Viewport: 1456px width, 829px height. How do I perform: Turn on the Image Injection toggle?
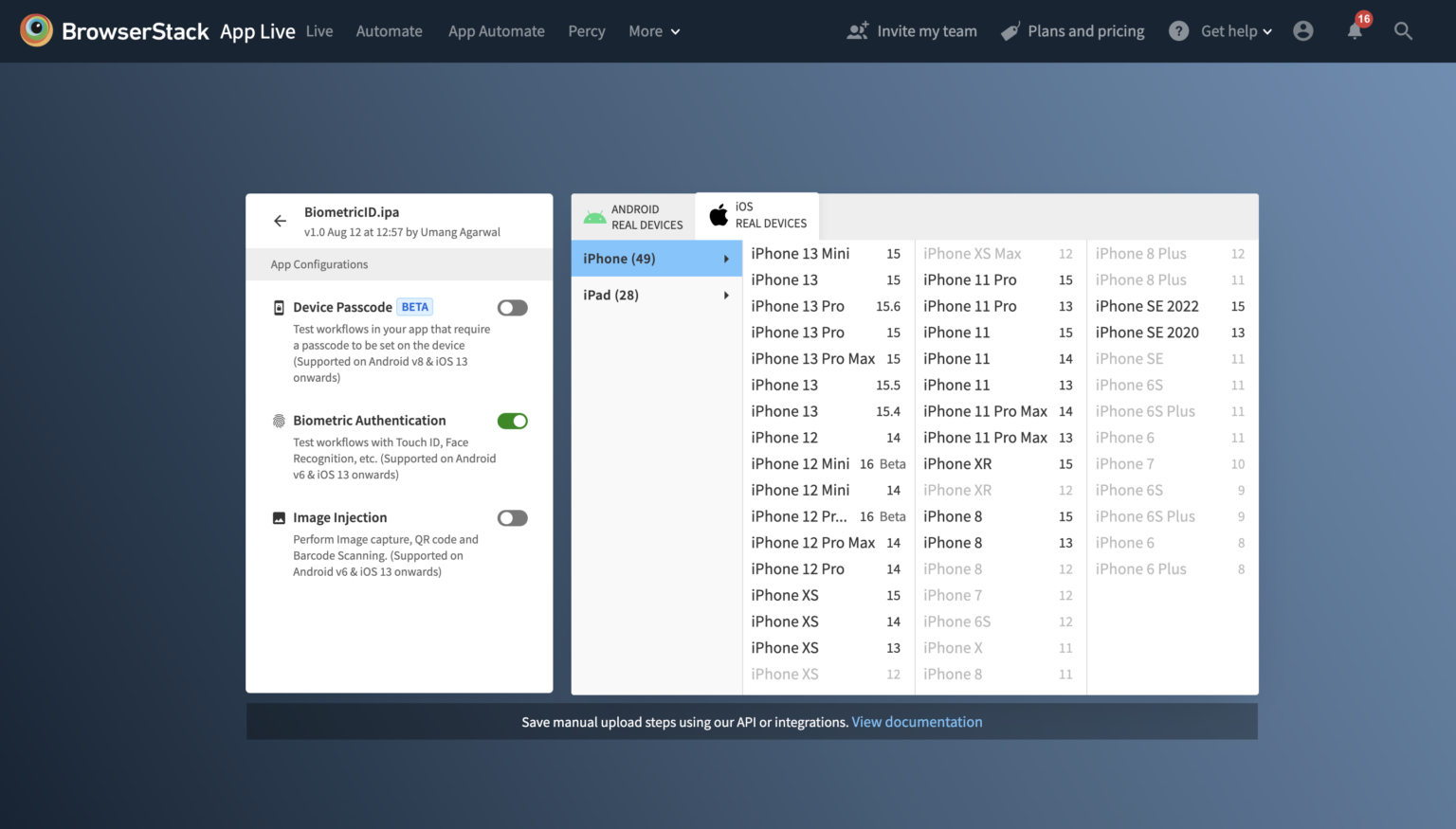click(512, 518)
